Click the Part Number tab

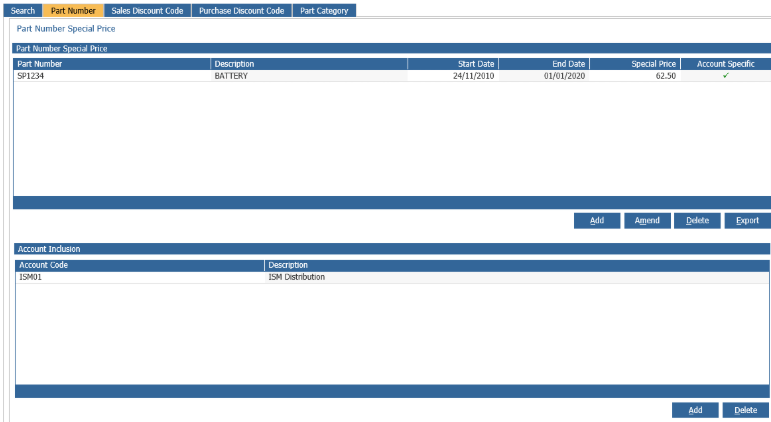(73, 11)
